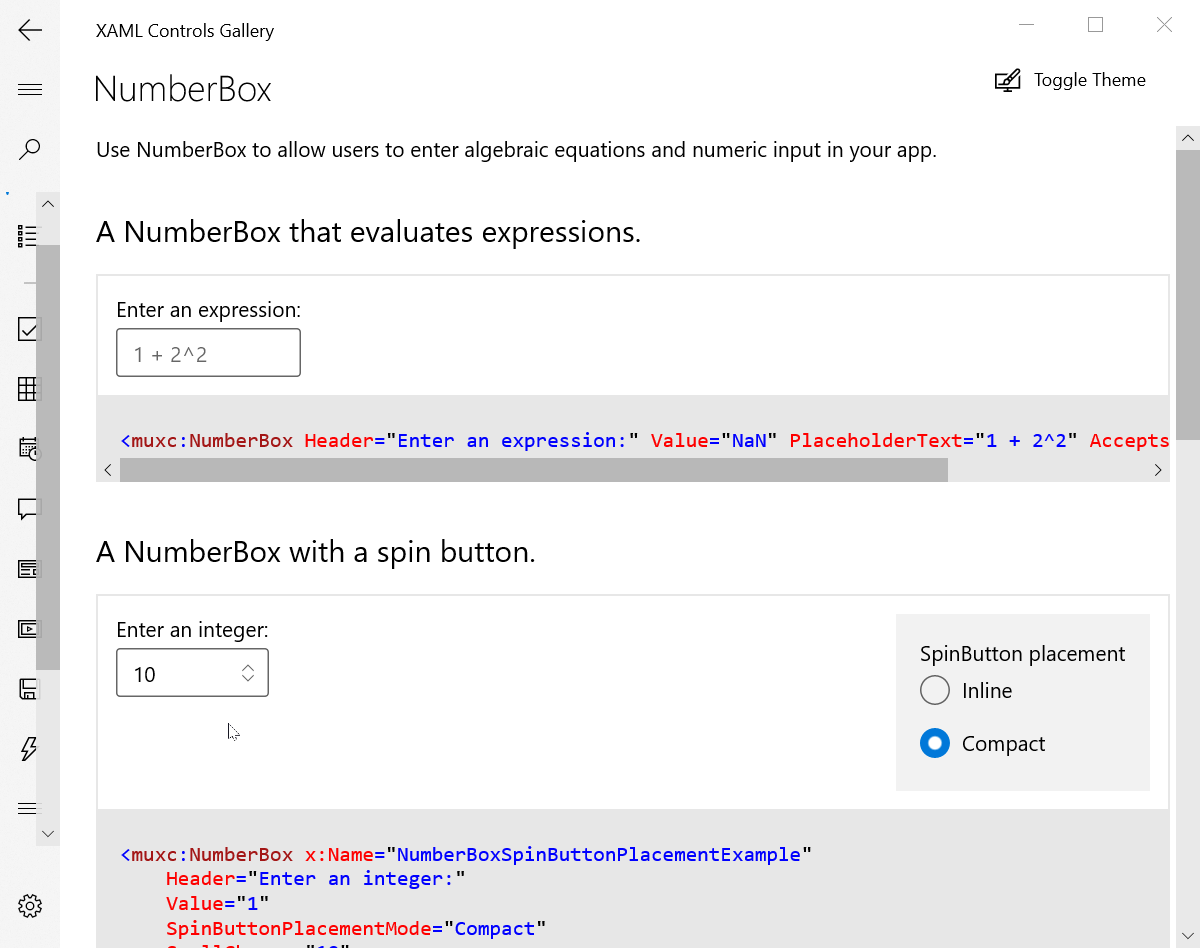
Task: Click into the expression NumberBox field
Action: (208, 353)
